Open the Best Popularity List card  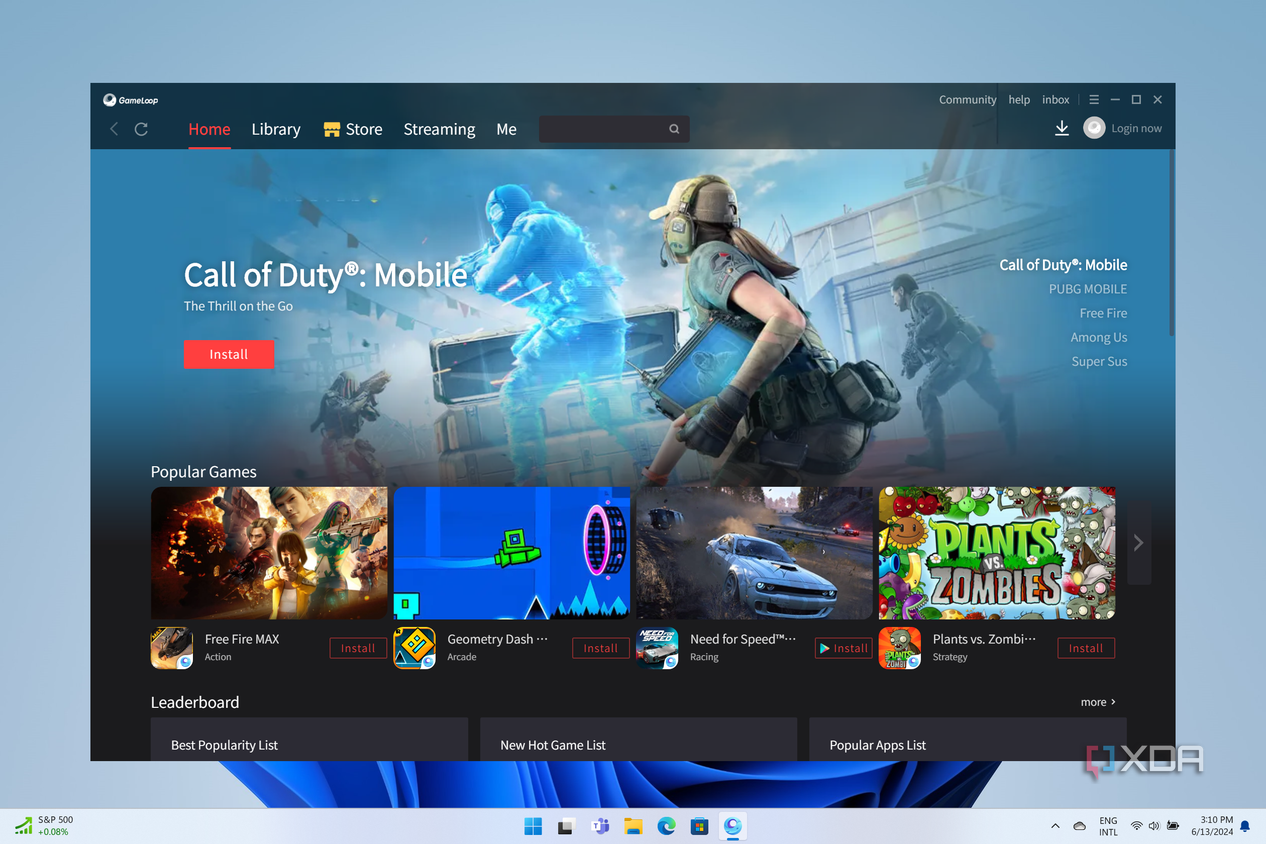[x=309, y=739]
